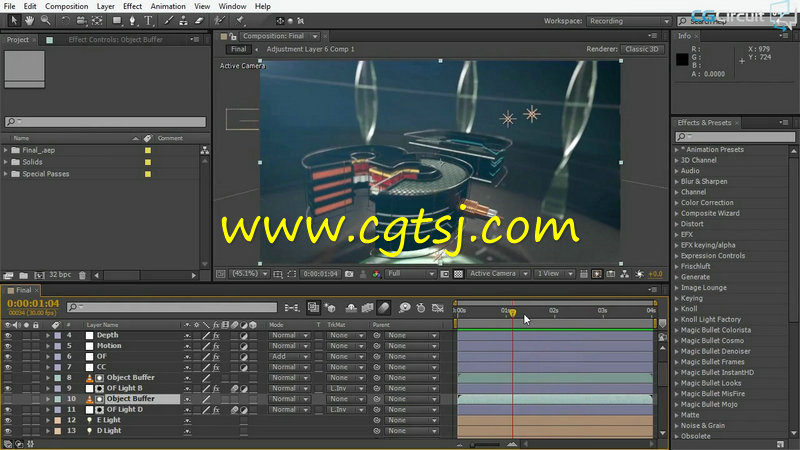Image resolution: width=800 pixels, height=450 pixels.
Task: Toggle transparency grid in viewer
Action: point(458,274)
